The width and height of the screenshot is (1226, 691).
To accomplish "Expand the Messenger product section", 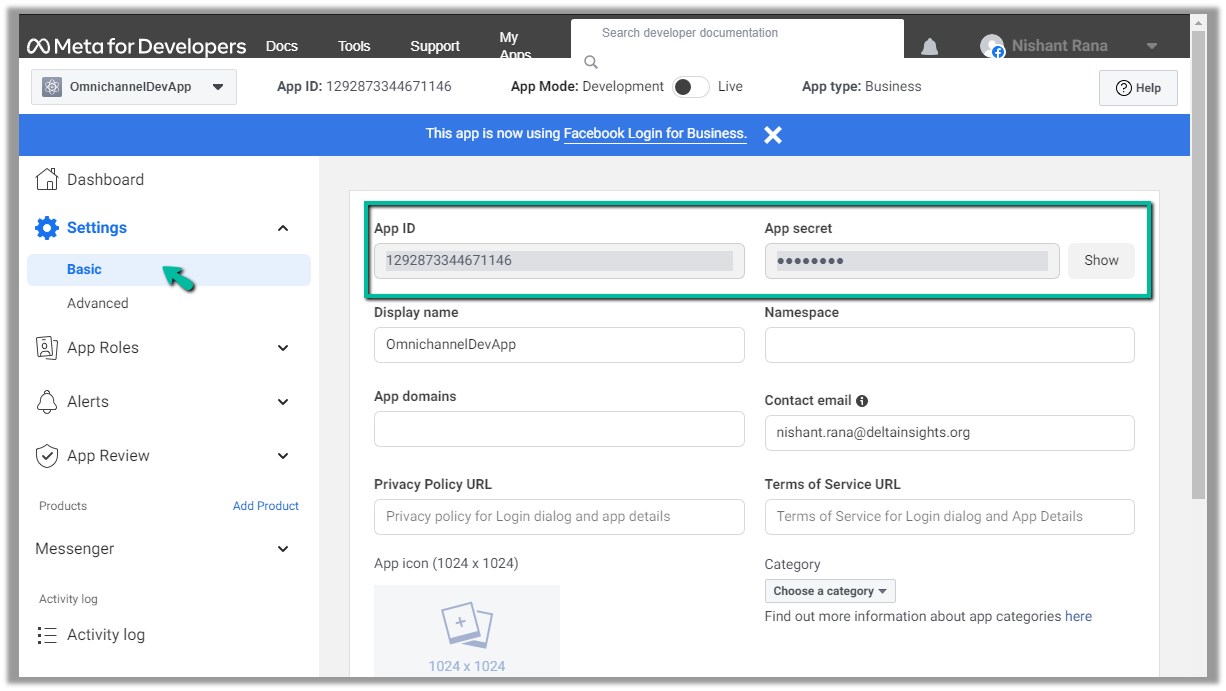I will click(283, 549).
